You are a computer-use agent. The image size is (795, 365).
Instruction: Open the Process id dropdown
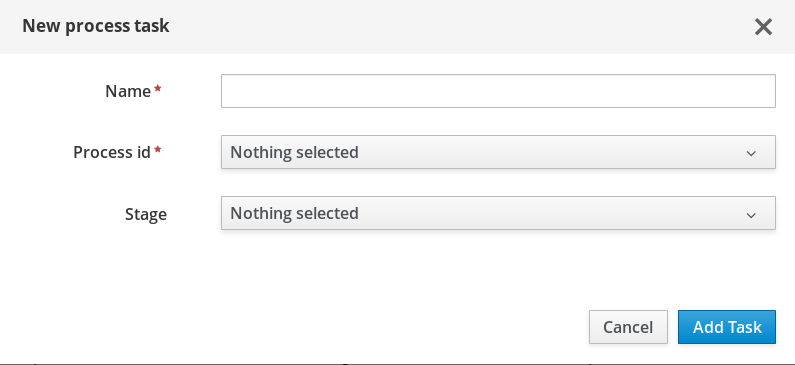click(x=498, y=152)
